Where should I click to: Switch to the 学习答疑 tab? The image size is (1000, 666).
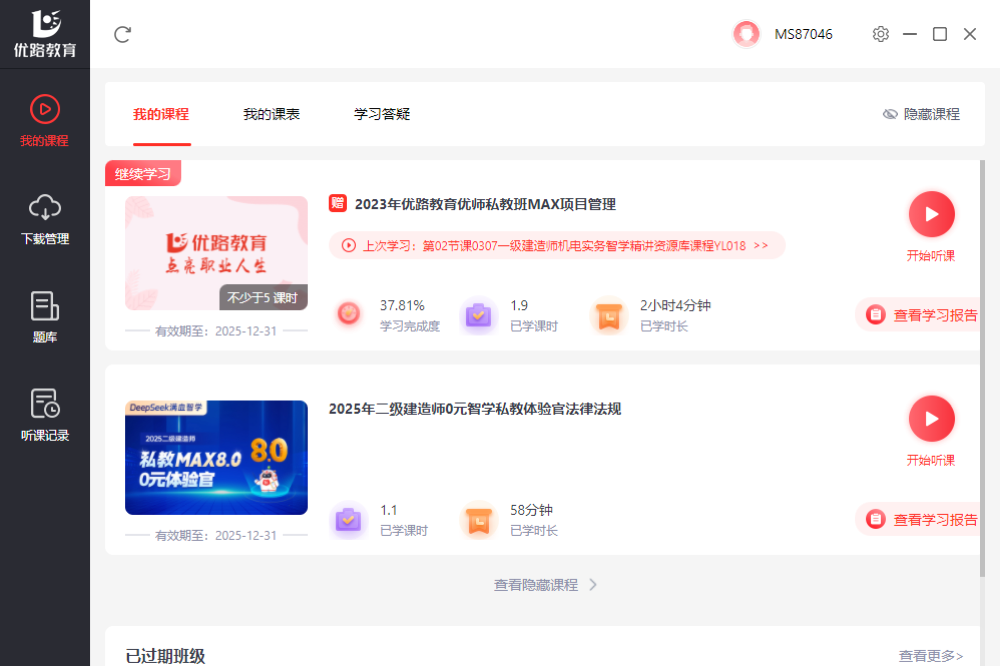[x=382, y=114]
